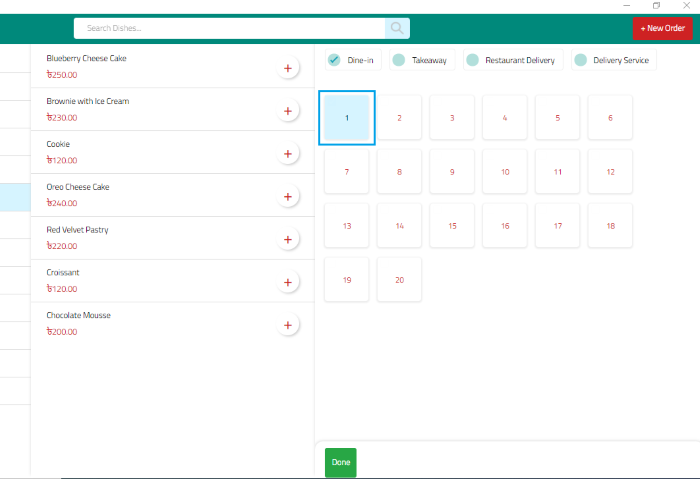
Task: Select table 15 tile
Action: click(452, 226)
